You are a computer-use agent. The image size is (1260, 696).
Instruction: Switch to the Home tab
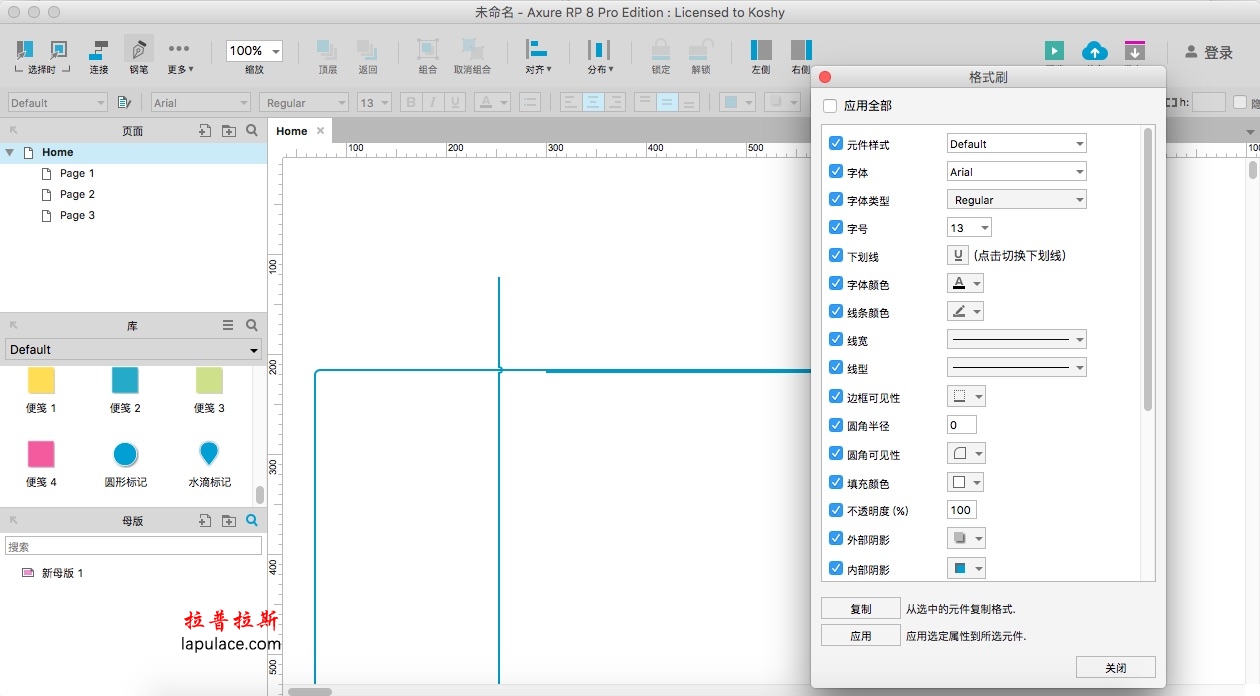click(291, 131)
